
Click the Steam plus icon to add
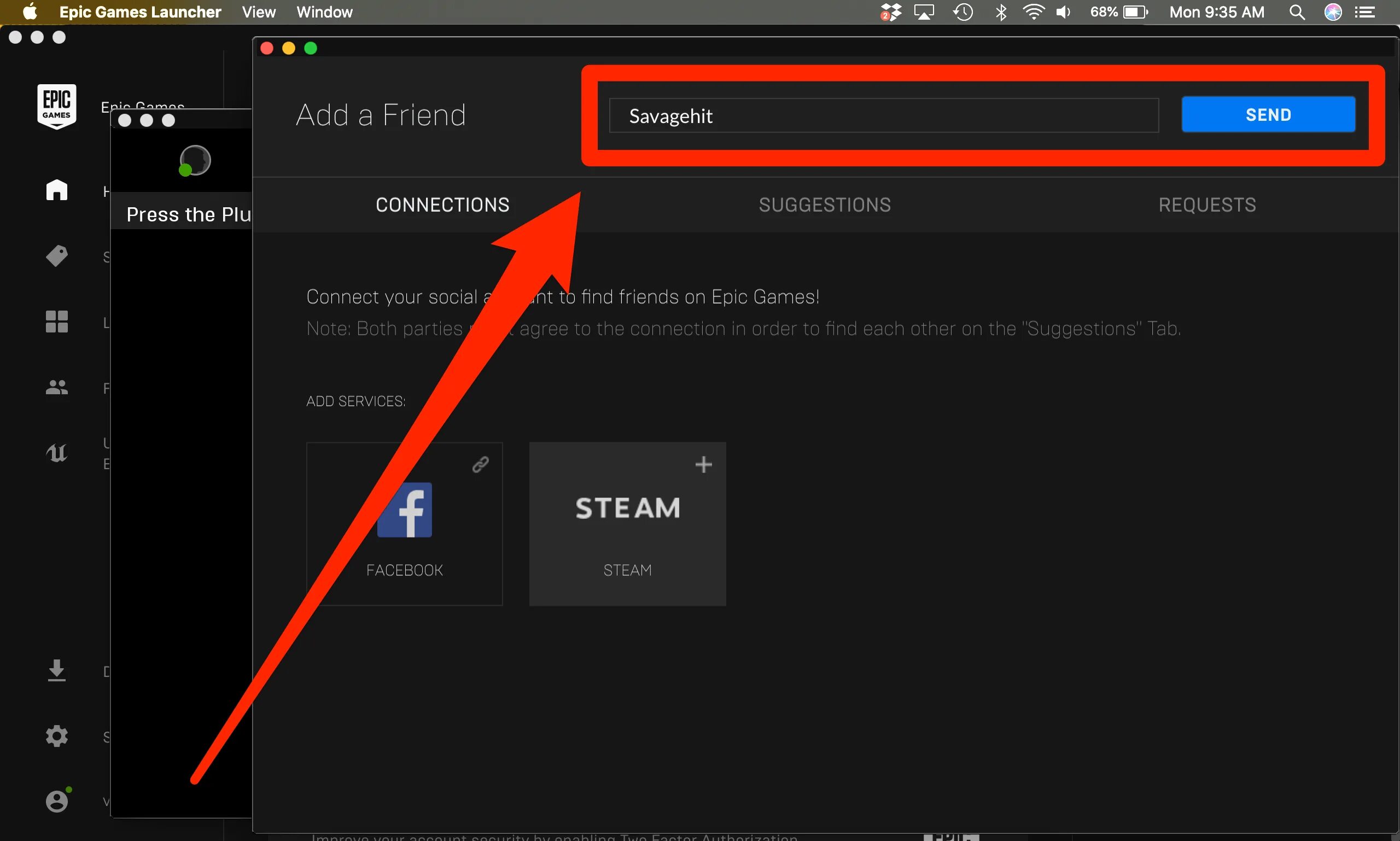pyautogui.click(x=703, y=464)
